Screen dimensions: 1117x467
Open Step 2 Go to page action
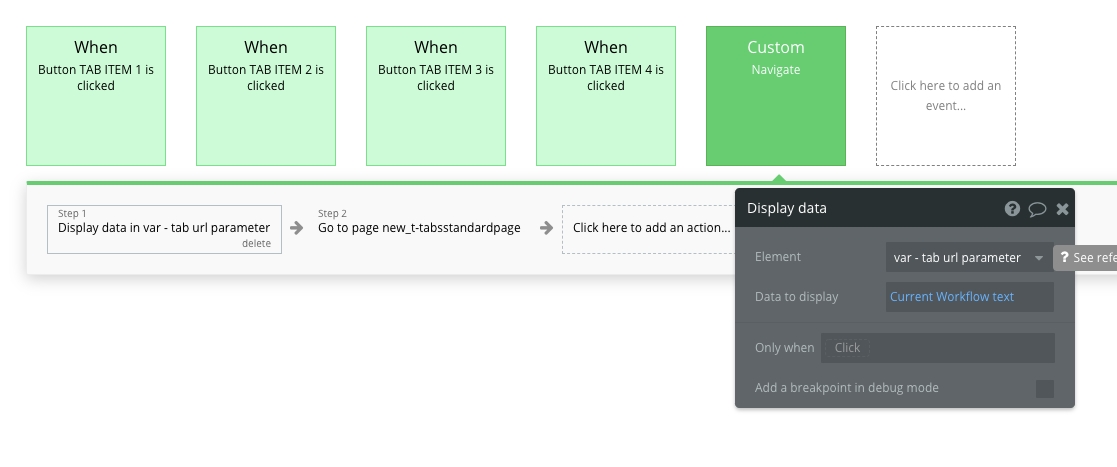(419, 227)
